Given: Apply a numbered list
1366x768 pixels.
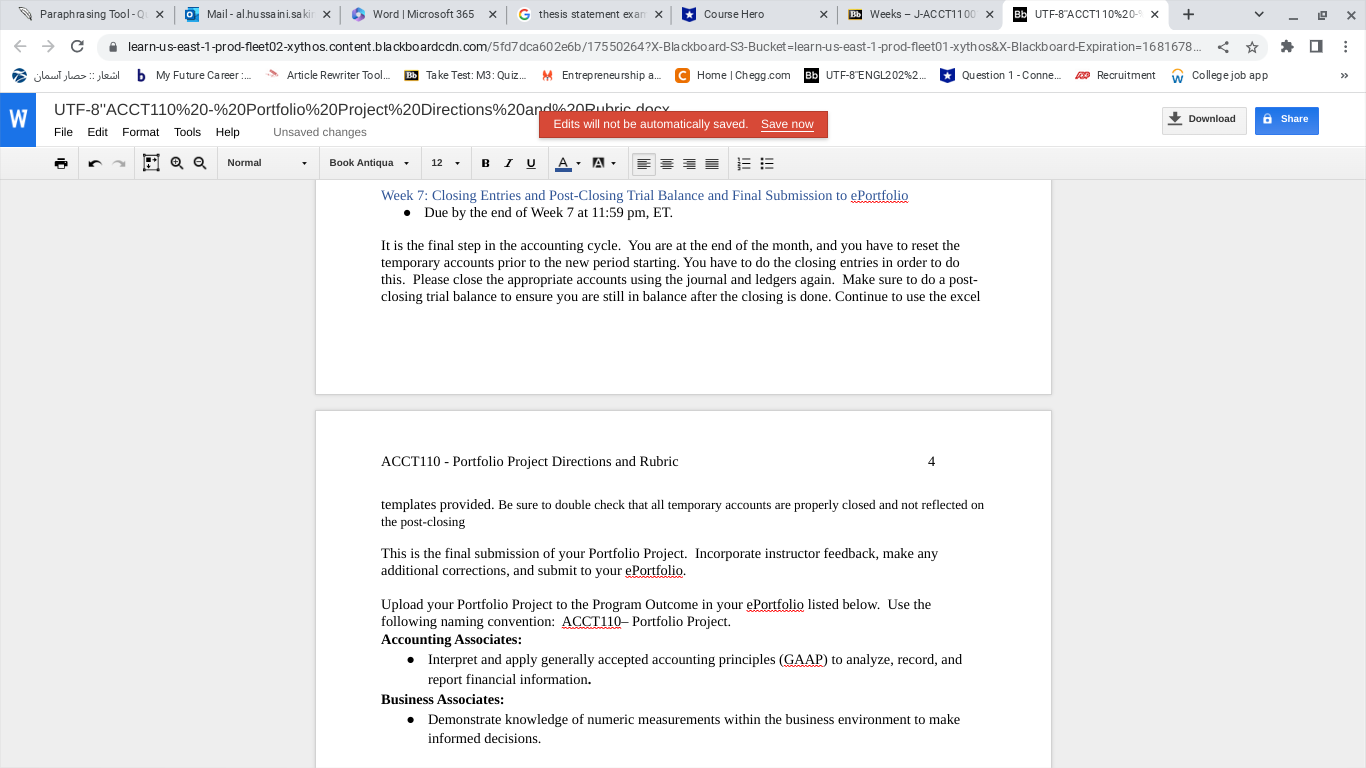Looking at the screenshot, I should click(742, 163).
